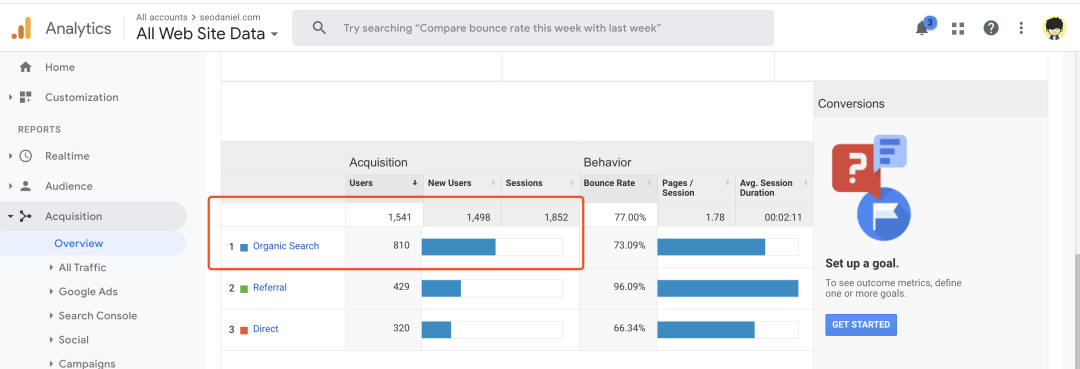Viewport: 1080px width, 369px height.
Task: Click the GET STARTED button
Action: [x=861, y=325]
